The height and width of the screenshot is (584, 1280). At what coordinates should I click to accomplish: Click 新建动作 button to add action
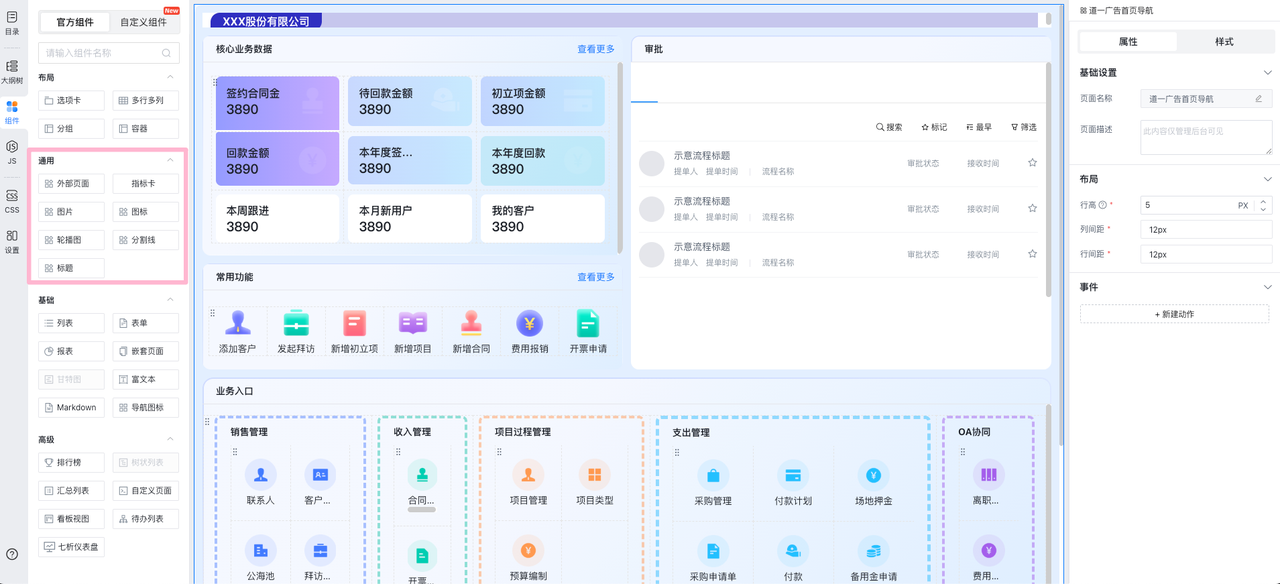click(x=1174, y=314)
